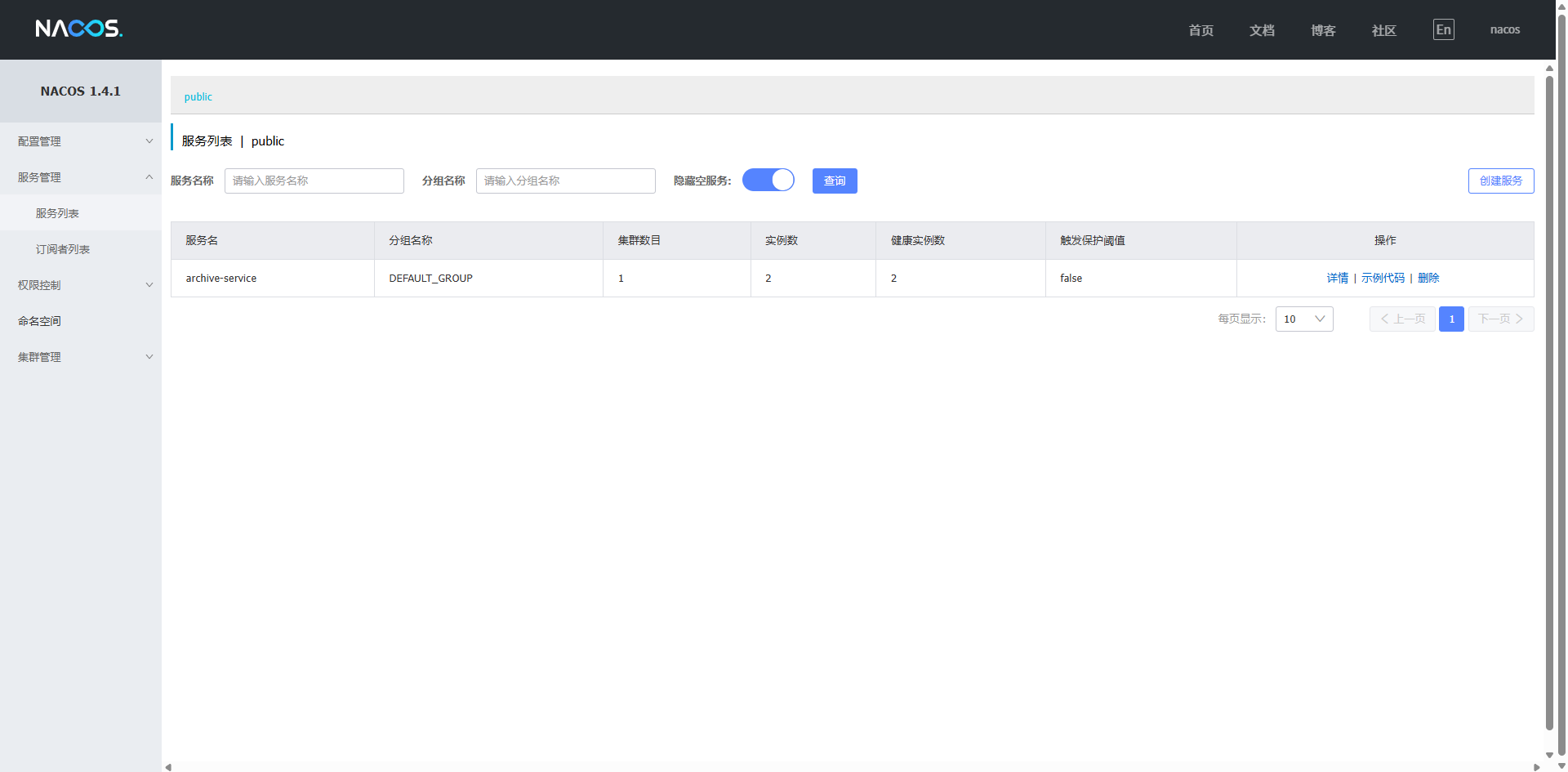Open the page size dropdown showing 10
The image size is (1568, 772).
point(1304,319)
